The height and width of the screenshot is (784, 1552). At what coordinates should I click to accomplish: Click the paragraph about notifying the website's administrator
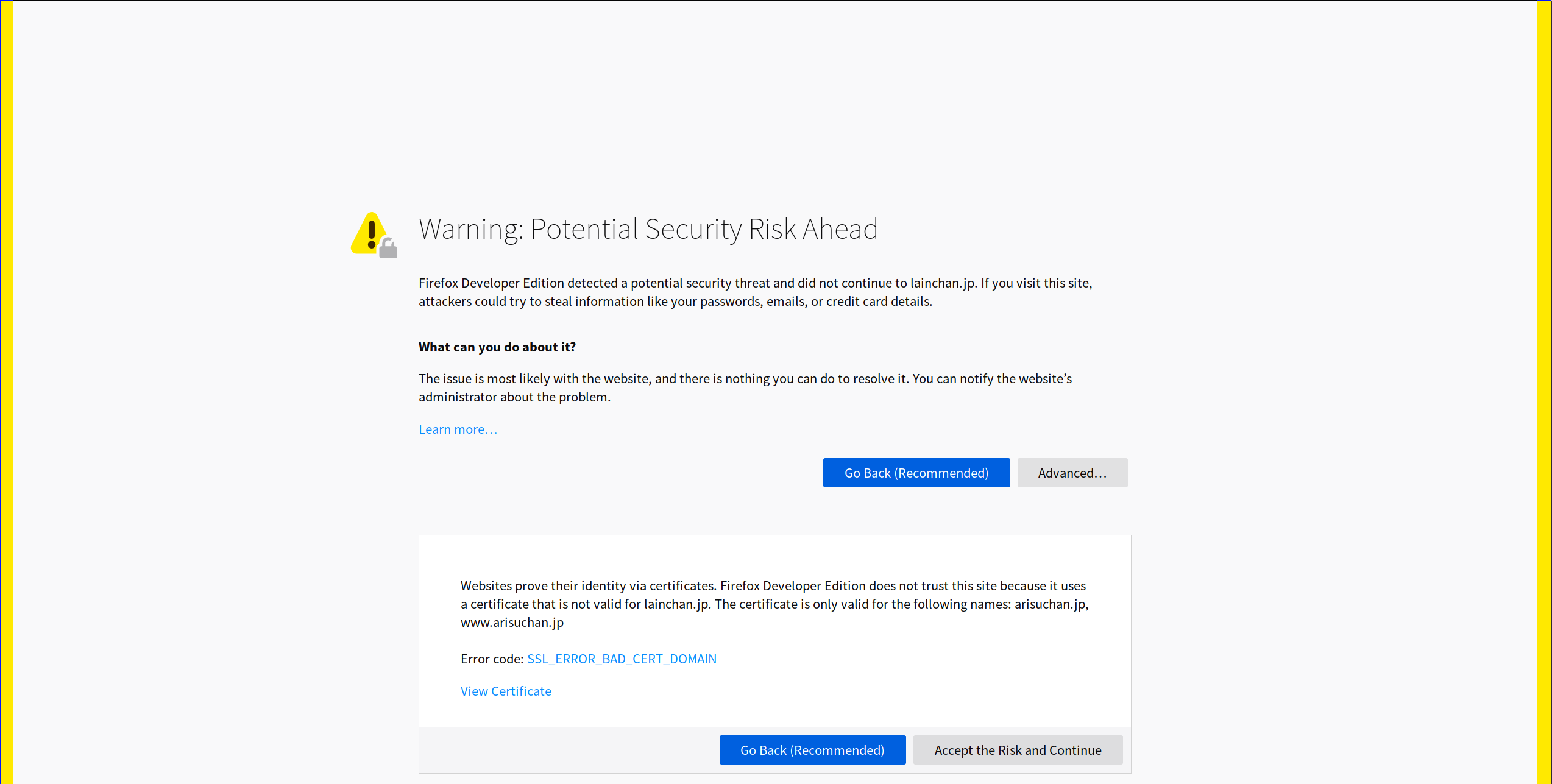click(x=745, y=388)
